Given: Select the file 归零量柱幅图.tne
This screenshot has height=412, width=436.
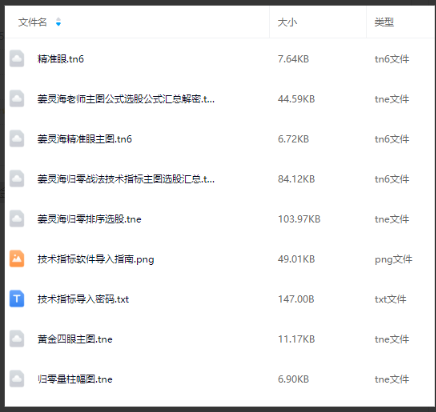Looking at the screenshot, I should (x=75, y=379).
